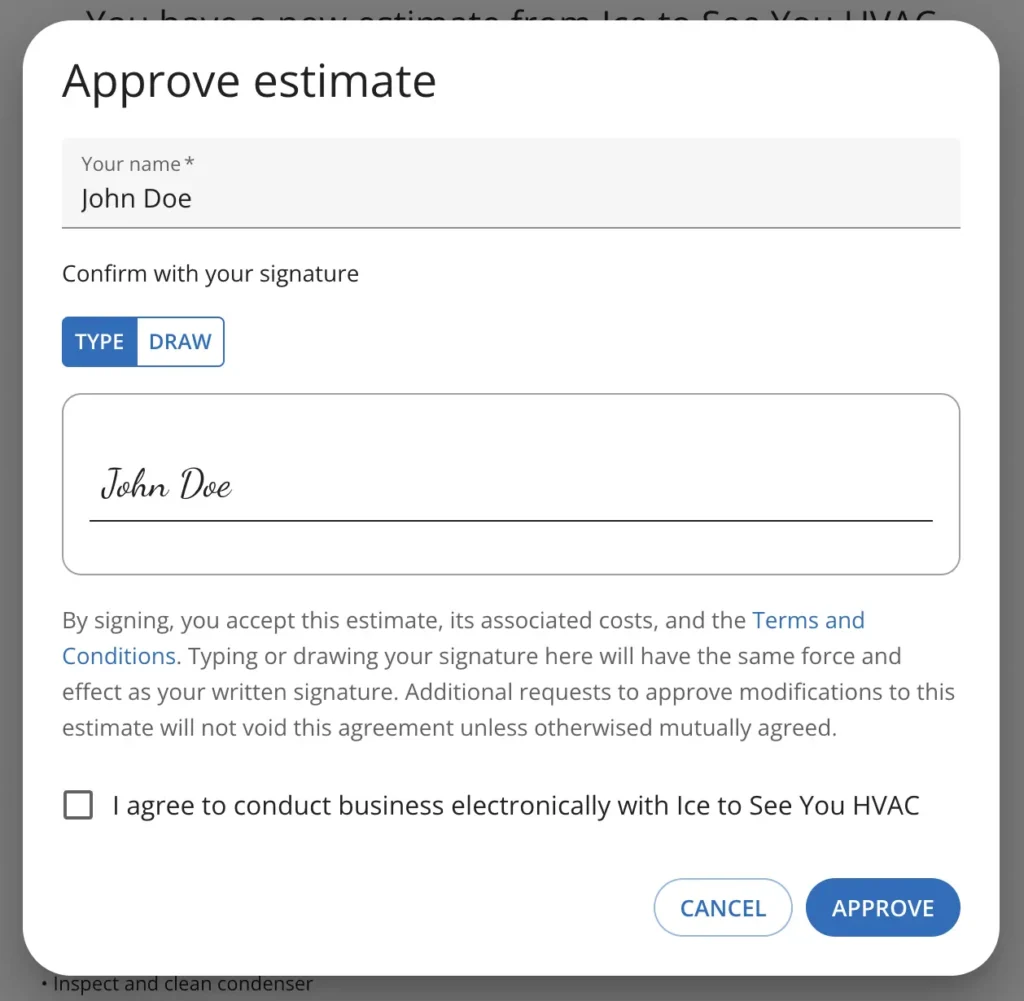Click the word "Conditions" on the second link line
Screen dimensions: 1024x1001
click(x=119, y=656)
